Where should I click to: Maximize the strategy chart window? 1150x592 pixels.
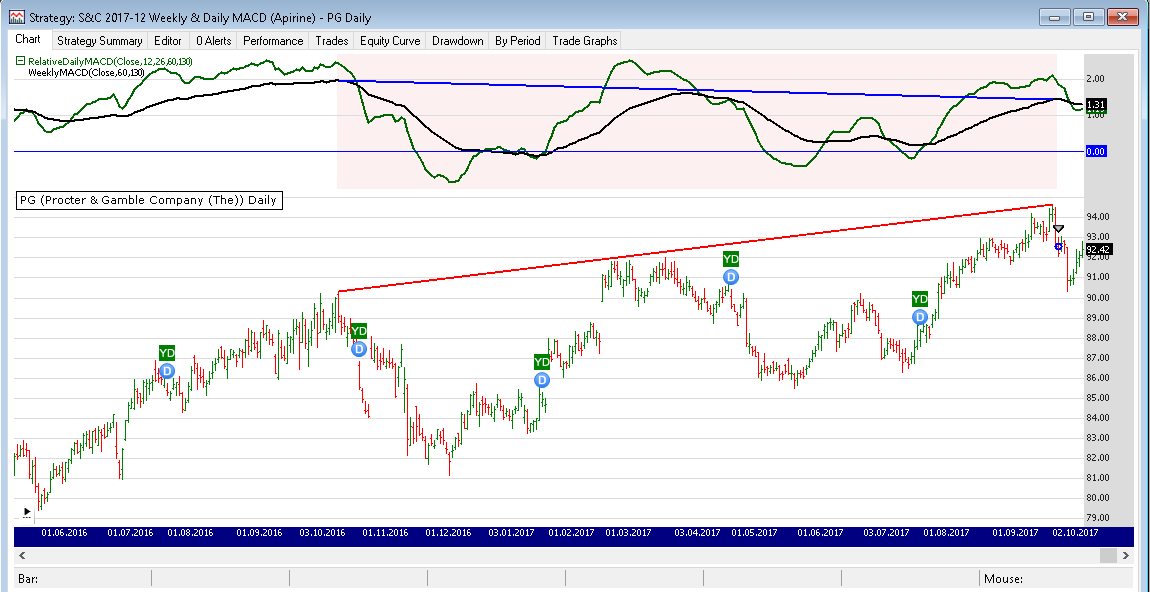(1089, 16)
